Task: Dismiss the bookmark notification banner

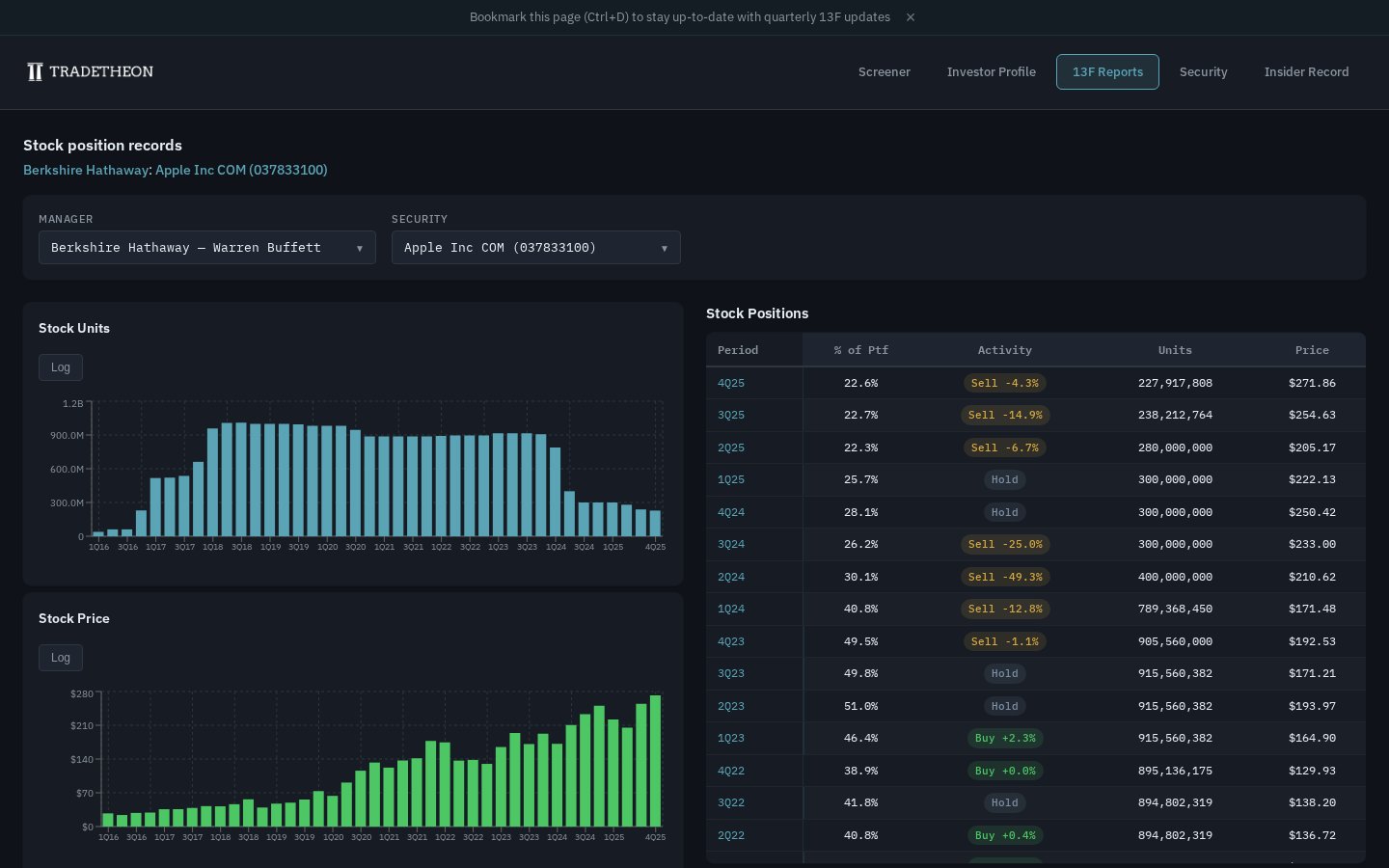Action: click(910, 17)
